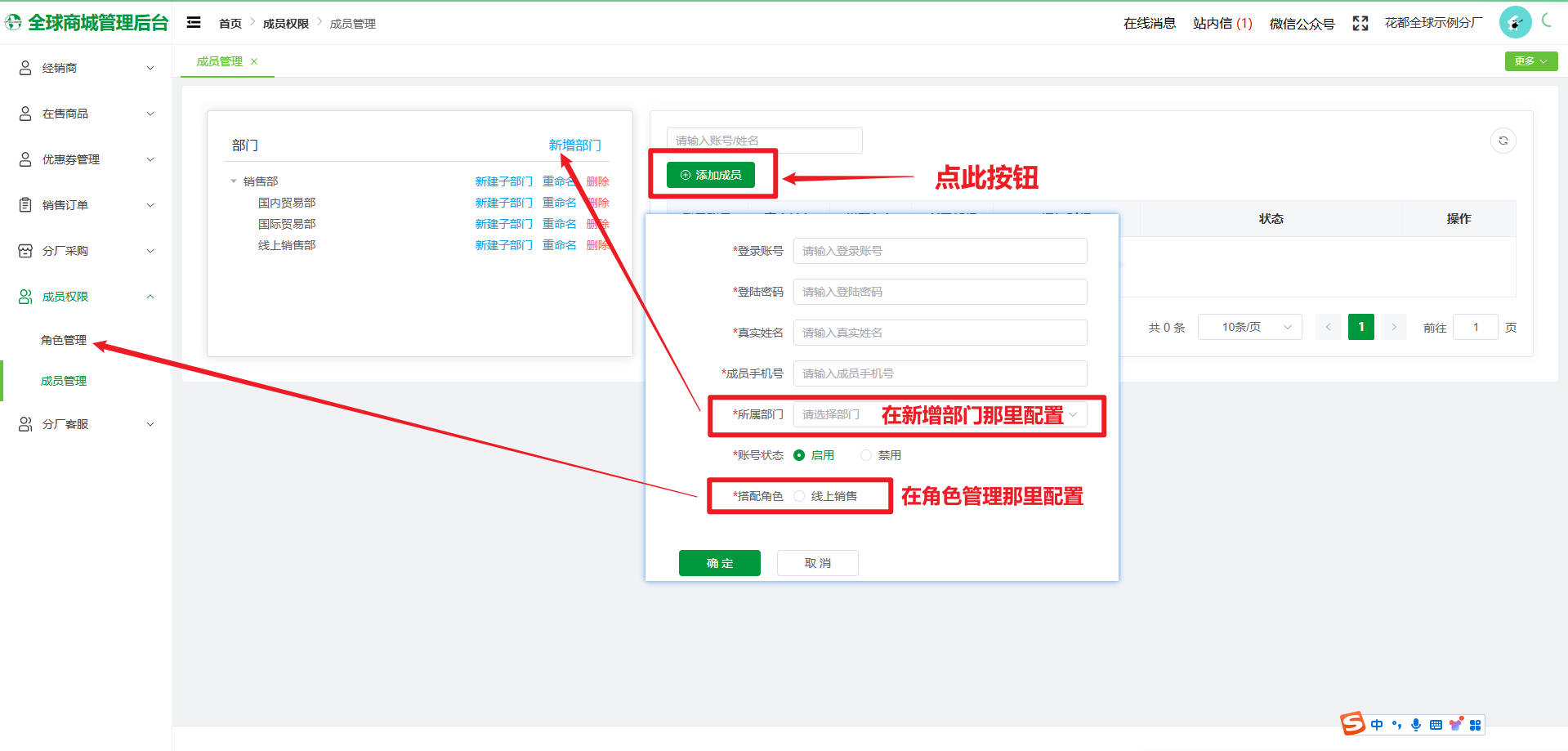This screenshot has width=1568, height=751.
Task: Select 启用 account status radio
Action: click(799, 455)
